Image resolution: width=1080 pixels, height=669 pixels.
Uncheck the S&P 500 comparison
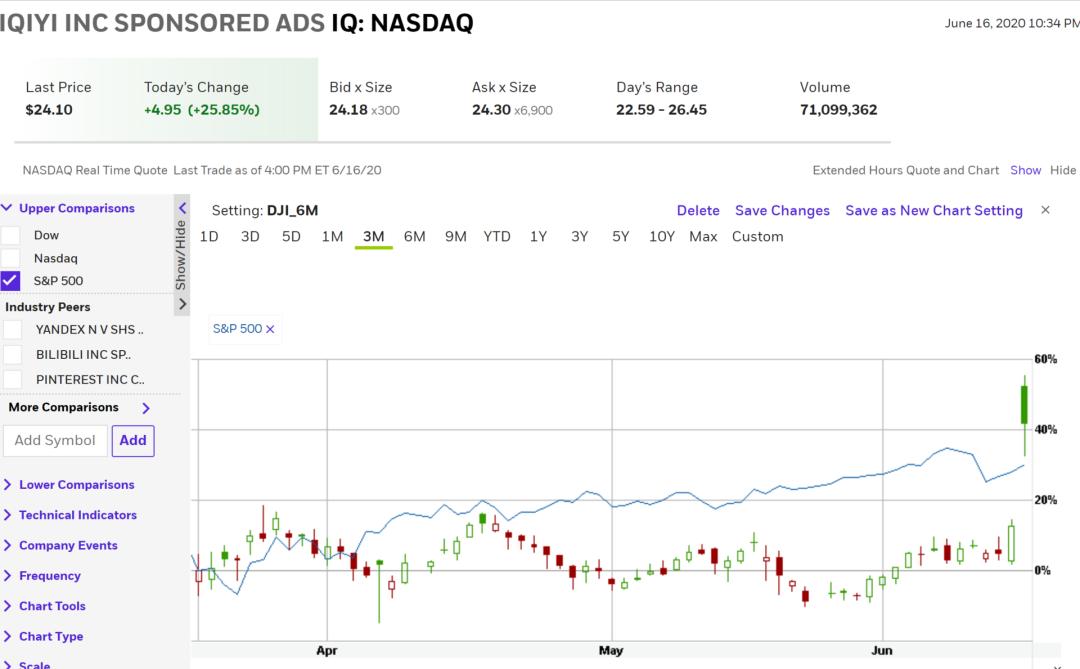11,281
